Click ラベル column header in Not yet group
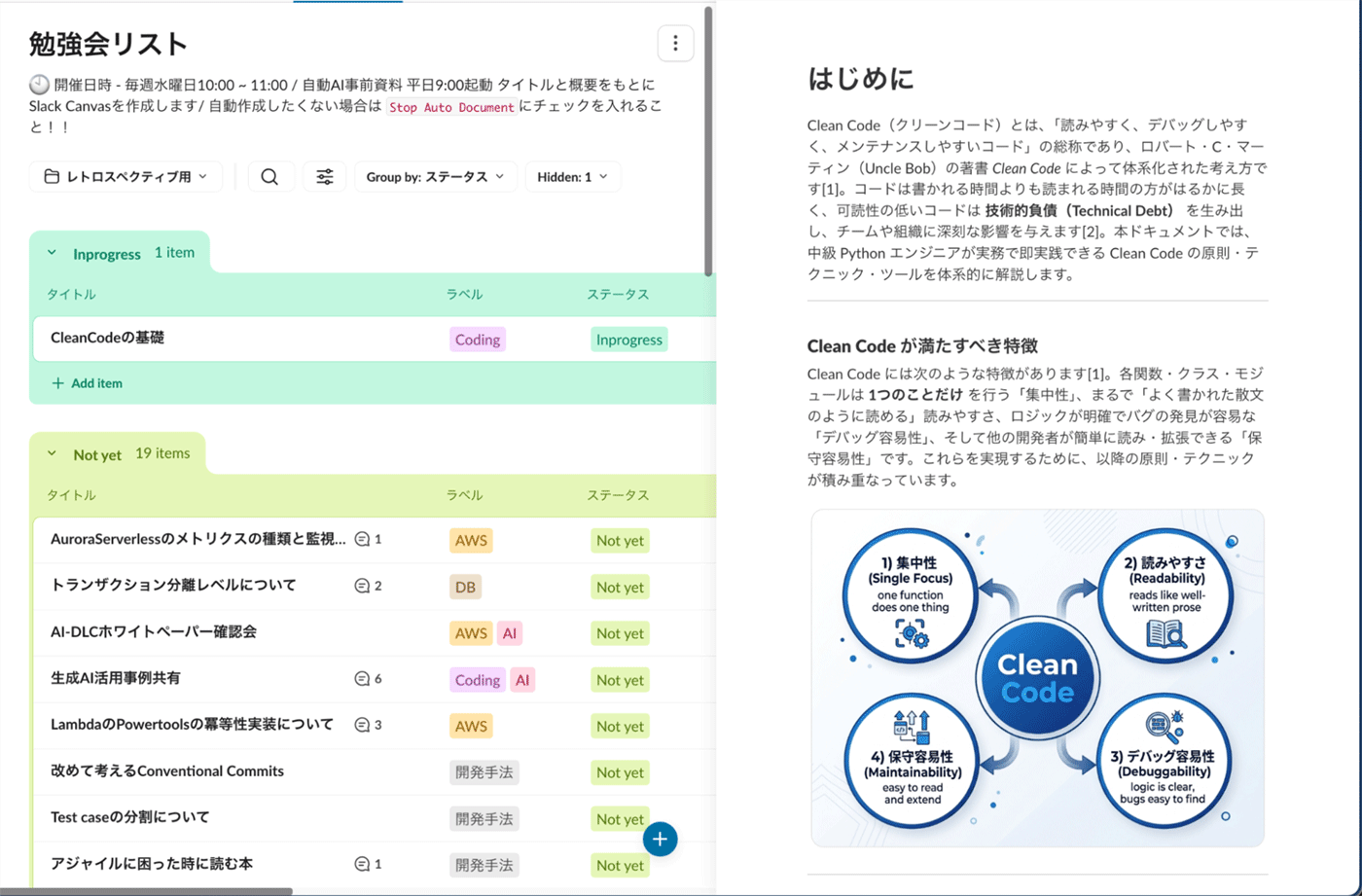Image resolution: width=1362 pixels, height=896 pixels. click(464, 495)
